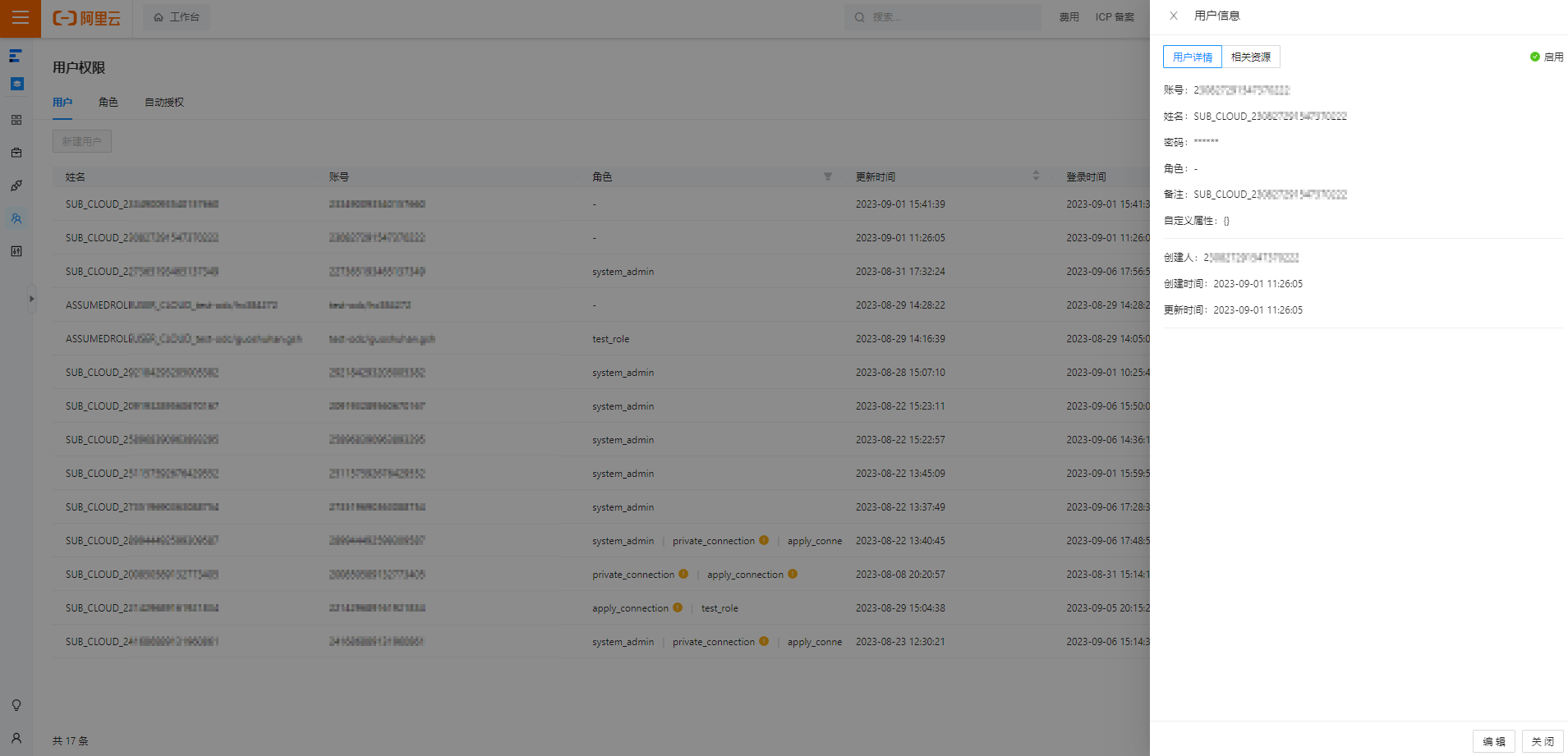Image resolution: width=1568 pixels, height=756 pixels.
Task: Open the account person icon at the sidebar bottom
Action: tap(16, 738)
